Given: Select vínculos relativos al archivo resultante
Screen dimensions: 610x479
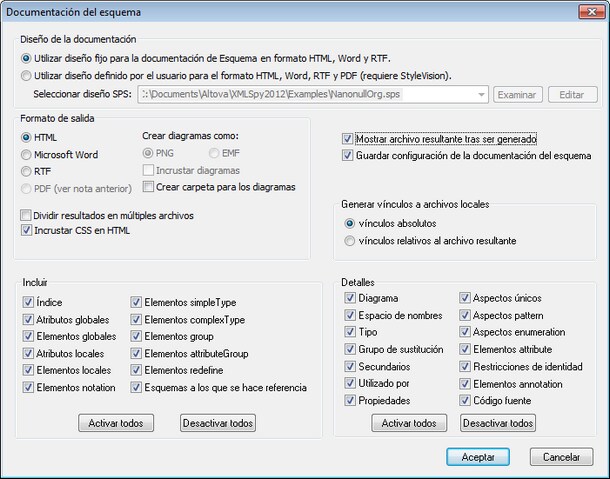Looking at the screenshot, I should 350,241.
